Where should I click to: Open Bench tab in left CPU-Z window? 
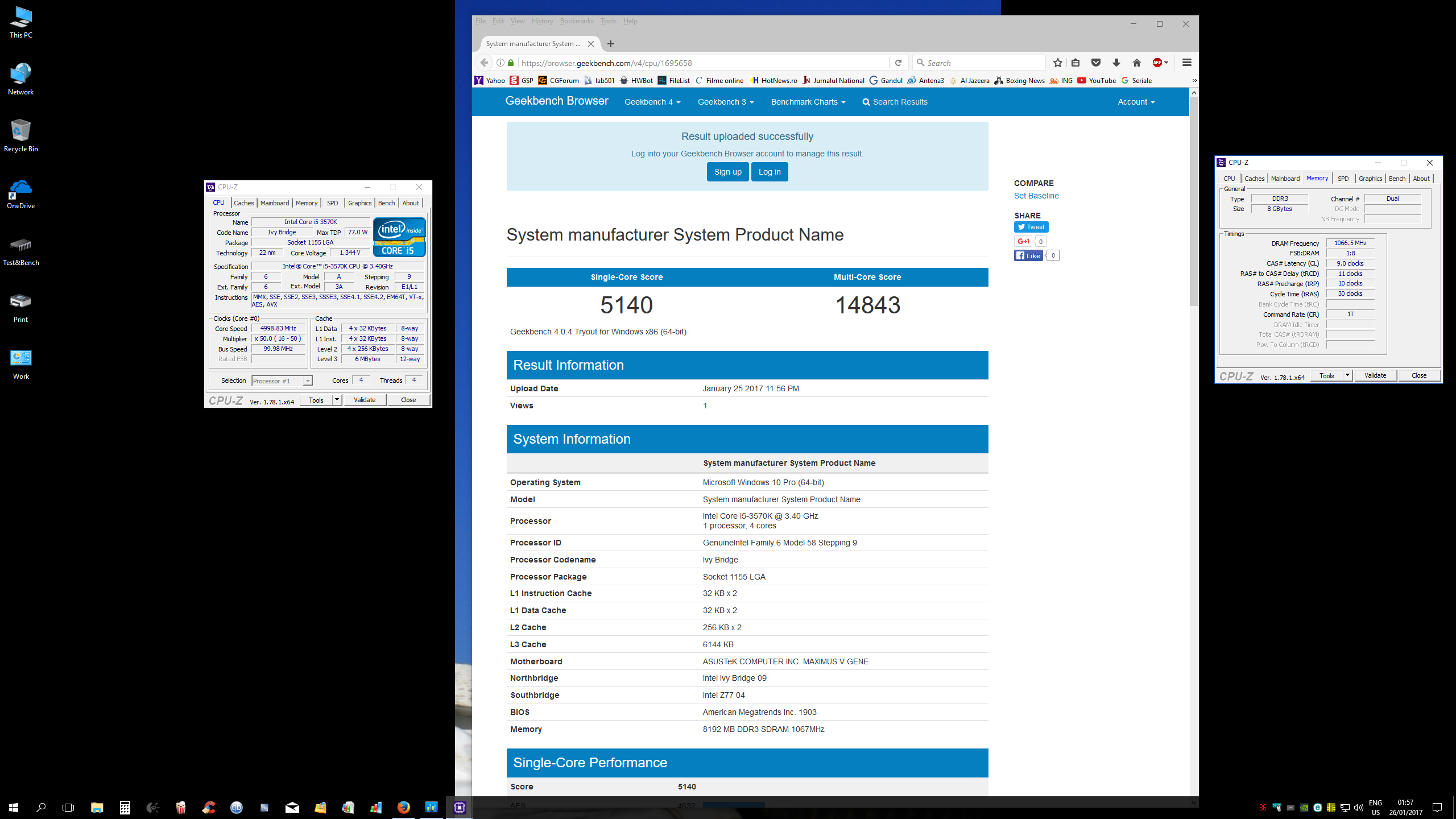386,203
